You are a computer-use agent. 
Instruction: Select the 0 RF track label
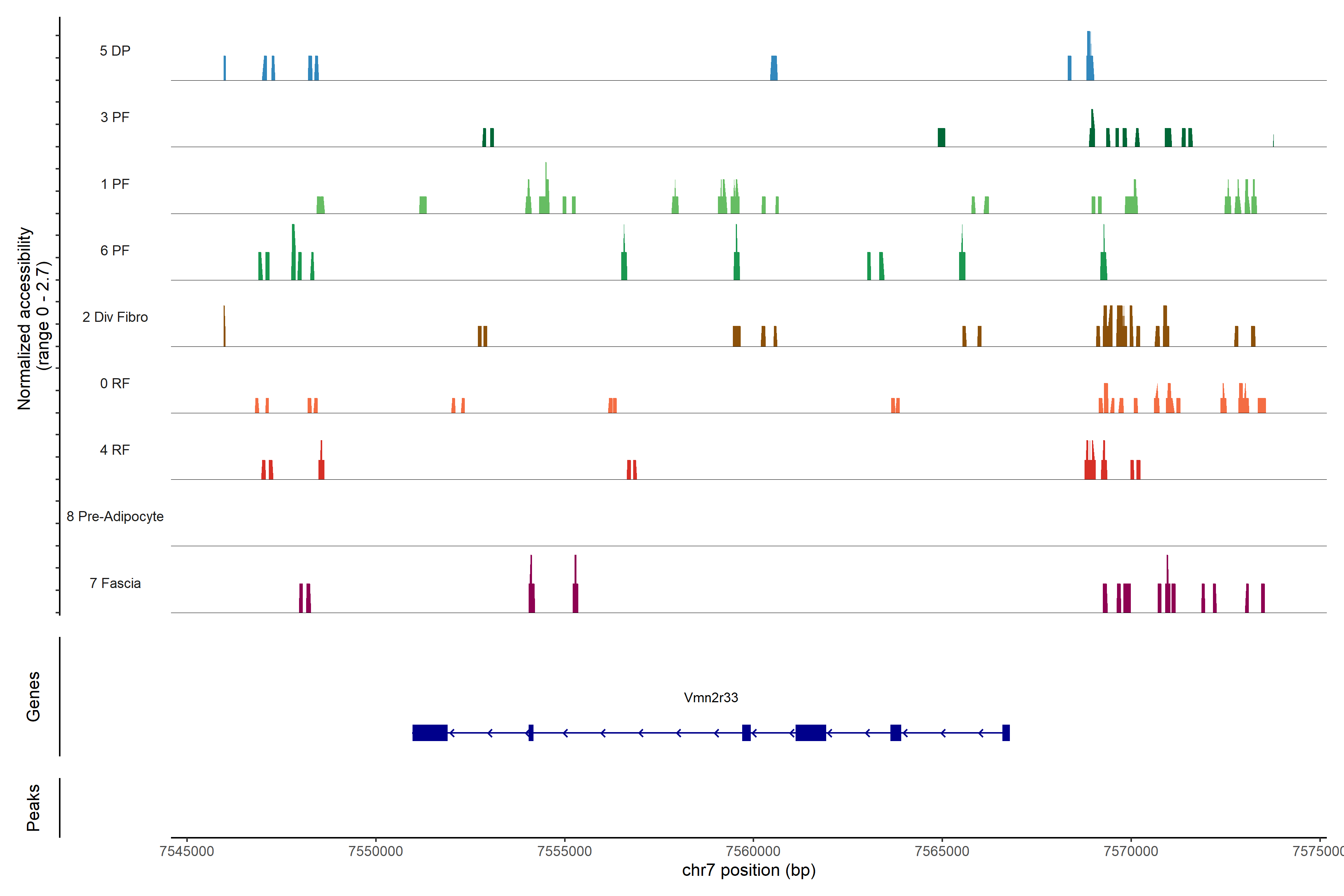(x=115, y=383)
